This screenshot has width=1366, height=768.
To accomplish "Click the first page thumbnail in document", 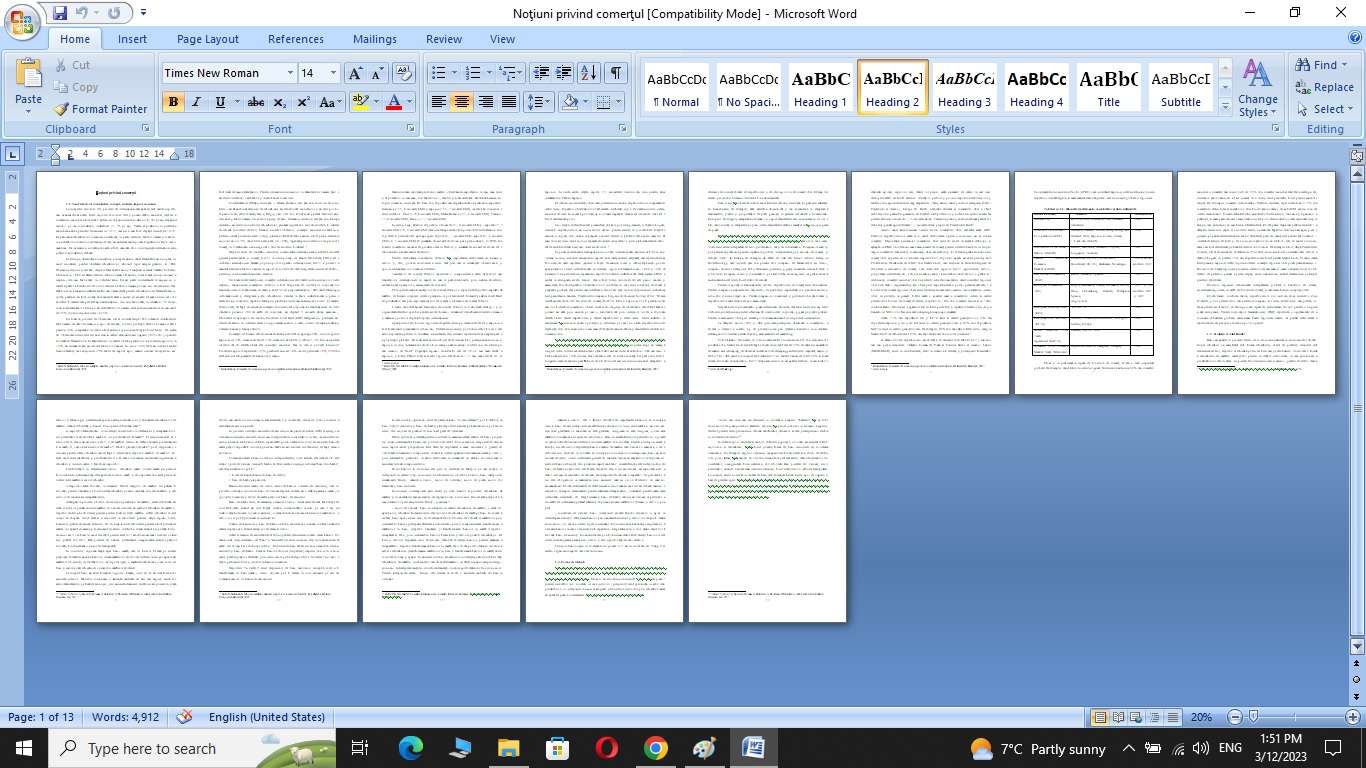I will click(x=115, y=282).
